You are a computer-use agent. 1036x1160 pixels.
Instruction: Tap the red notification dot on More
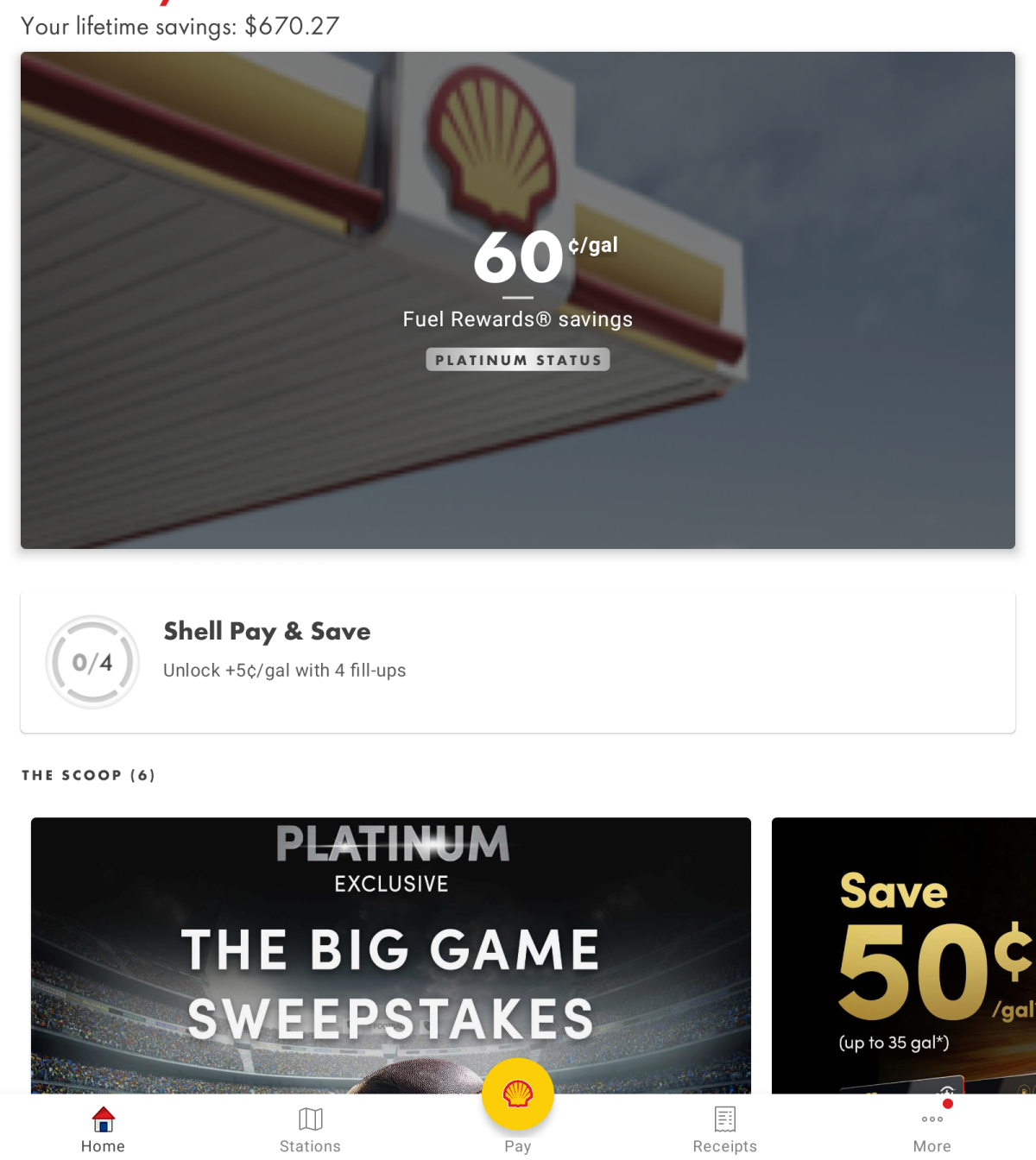click(x=948, y=1104)
